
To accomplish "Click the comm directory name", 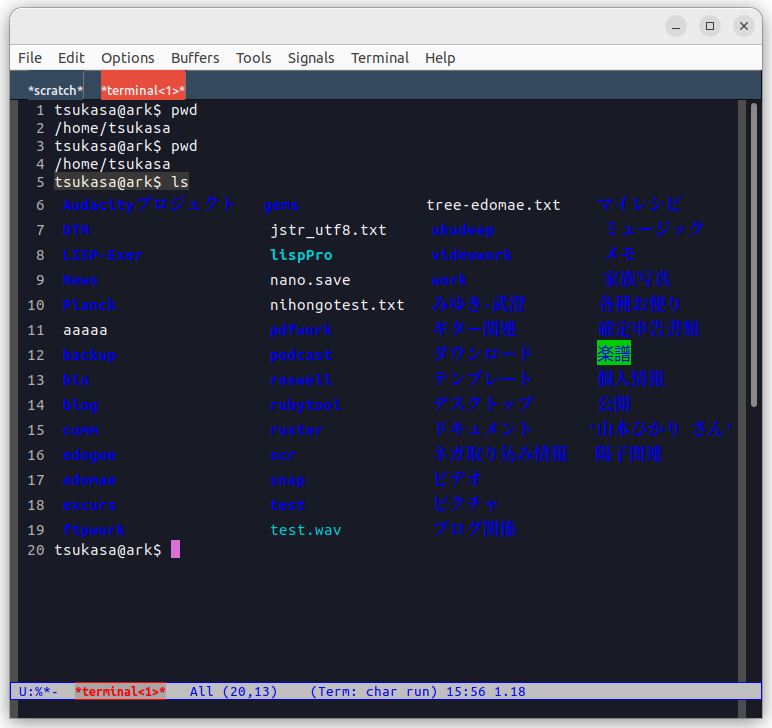I will tap(80, 430).
